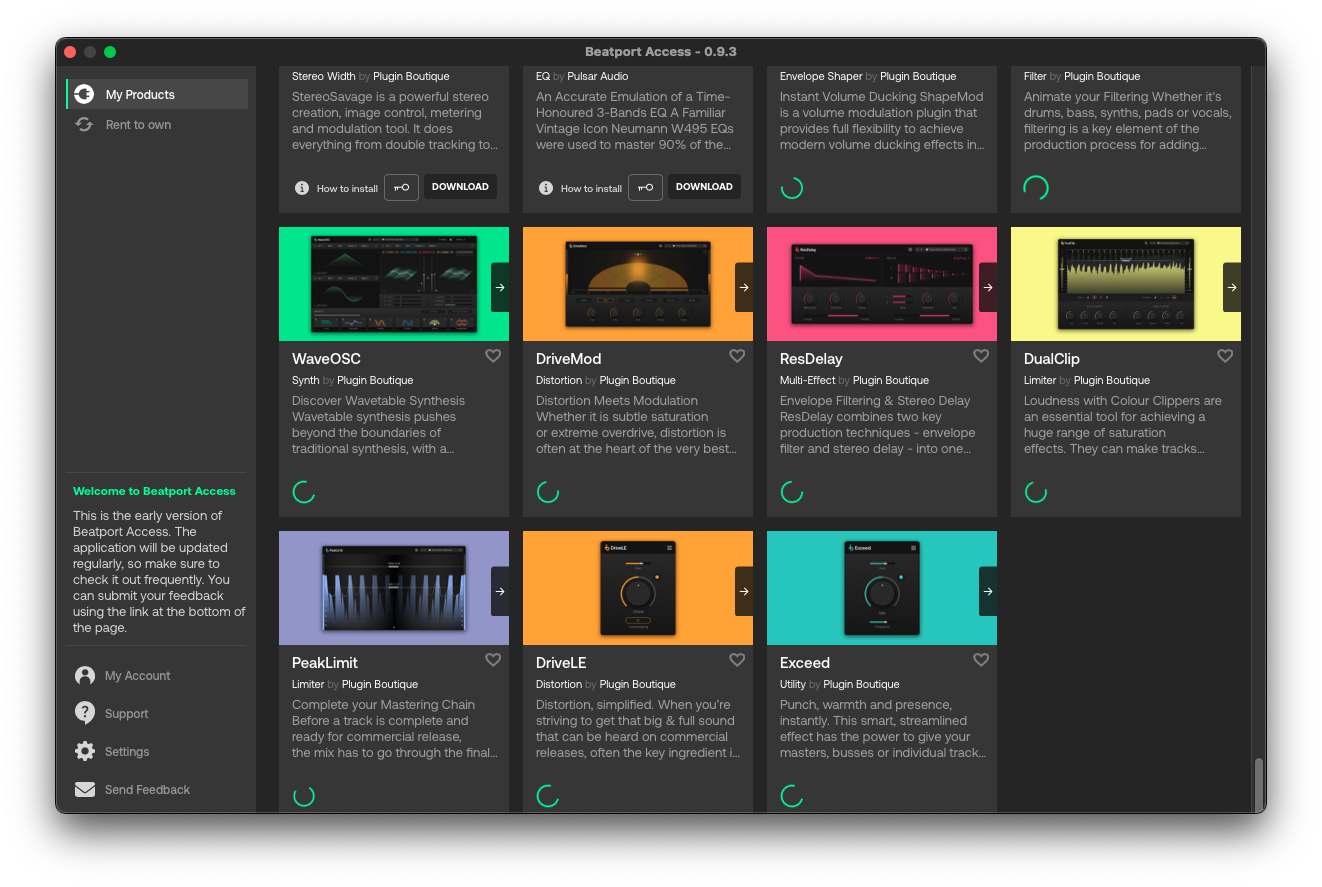This screenshot has height=887, width=1322.
Task: Show next DriveMod image with arrow
Action: (744, 287)
